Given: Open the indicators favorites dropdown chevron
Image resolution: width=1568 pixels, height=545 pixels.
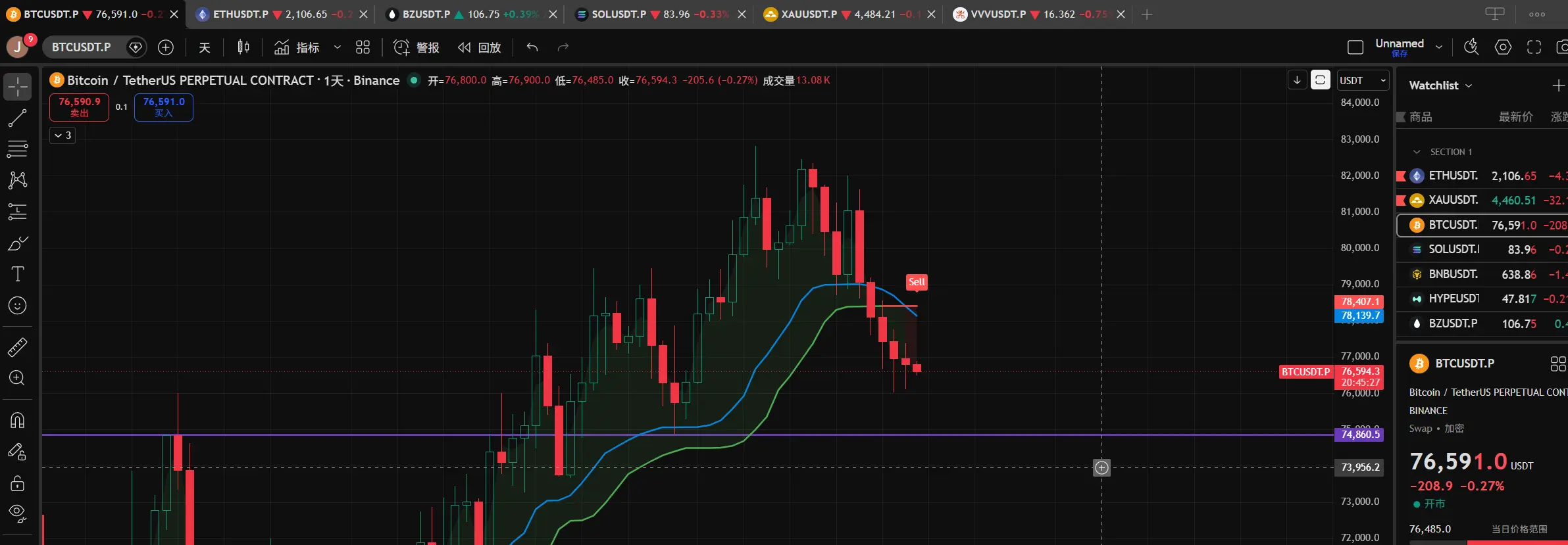Looking at the screenshot, I should tap(338, 47).
